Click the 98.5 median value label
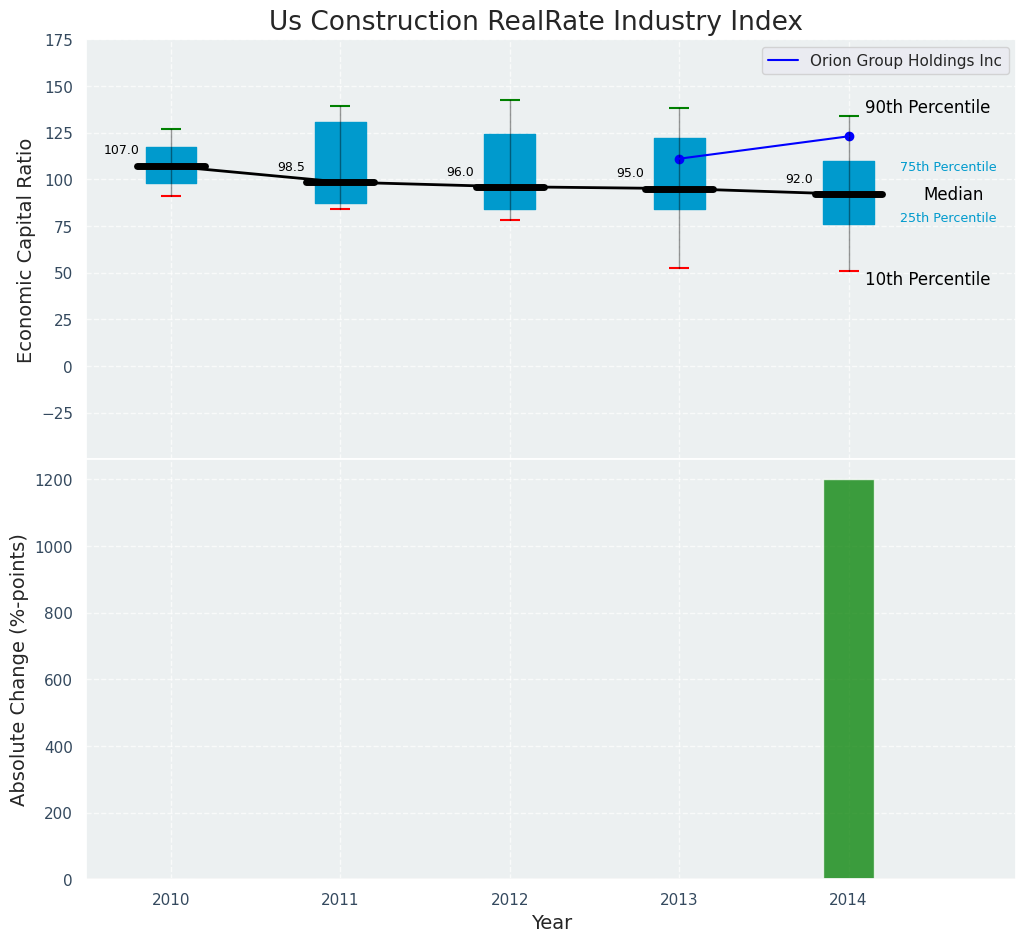 click(291, 168)
